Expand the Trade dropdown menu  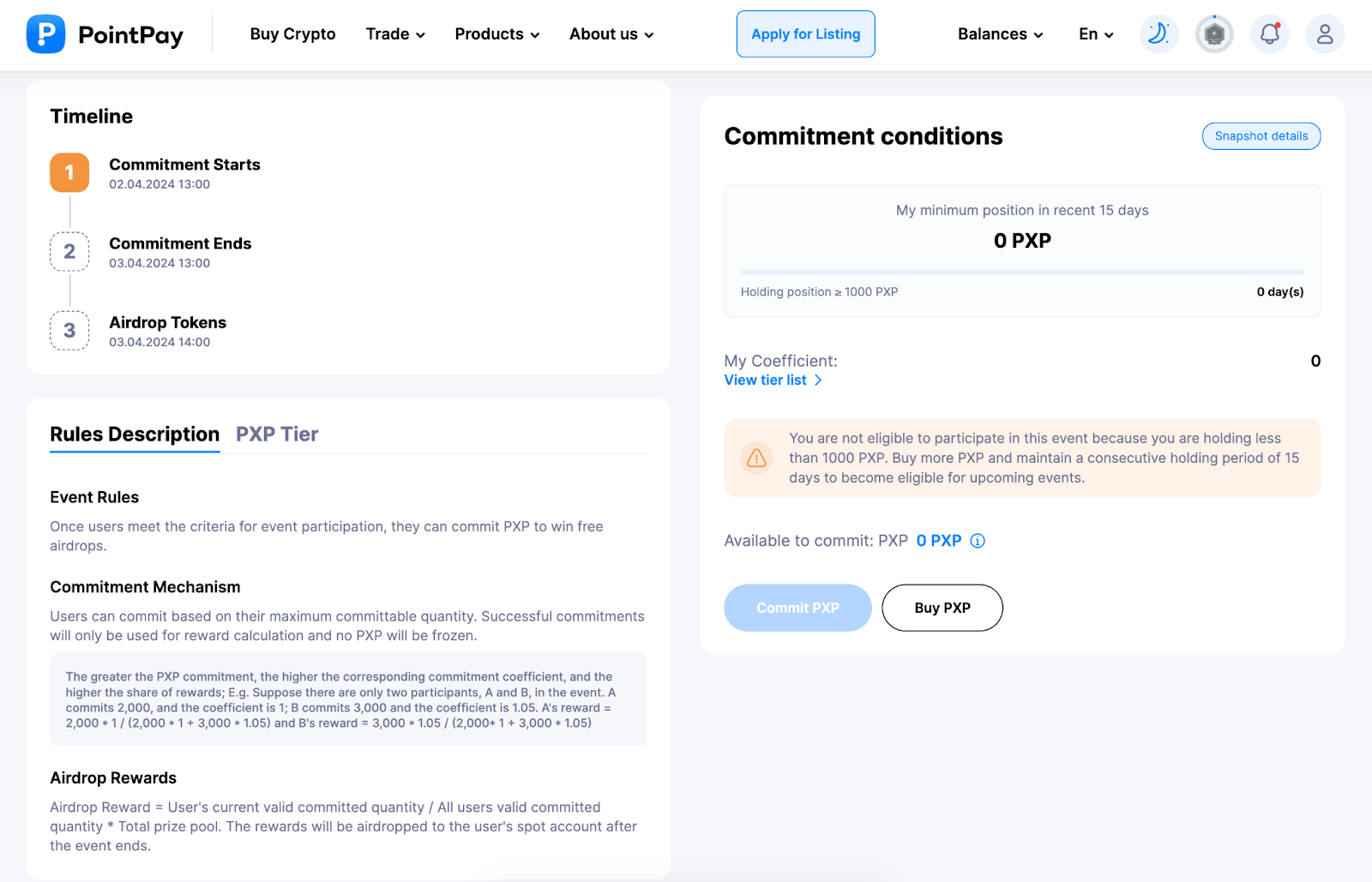click(395, 34)
